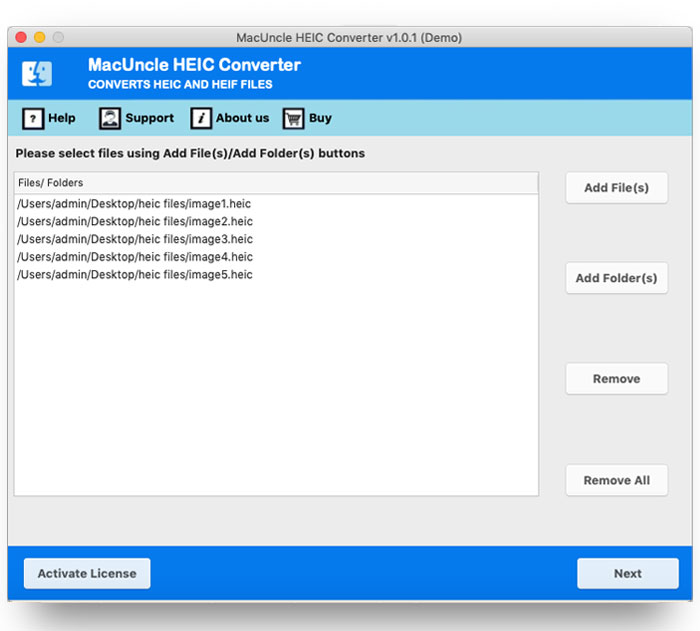Click the Help question mark icon

(x=33, y=118)
